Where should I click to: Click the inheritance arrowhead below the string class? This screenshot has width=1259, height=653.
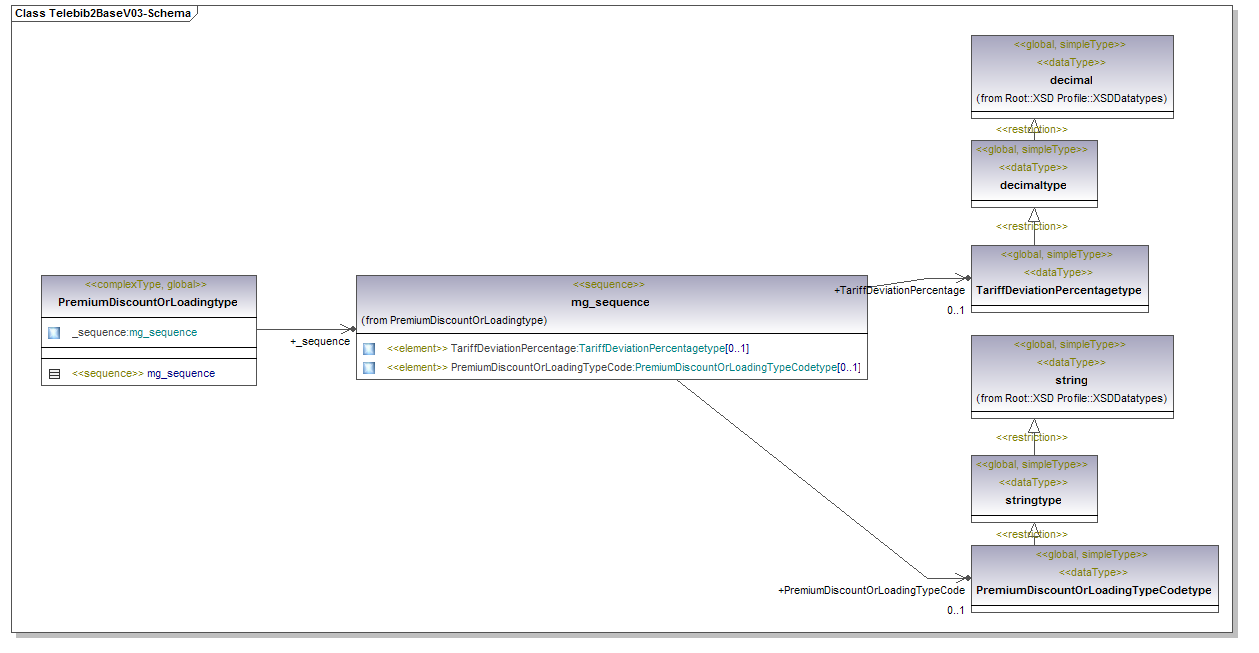1034,425
